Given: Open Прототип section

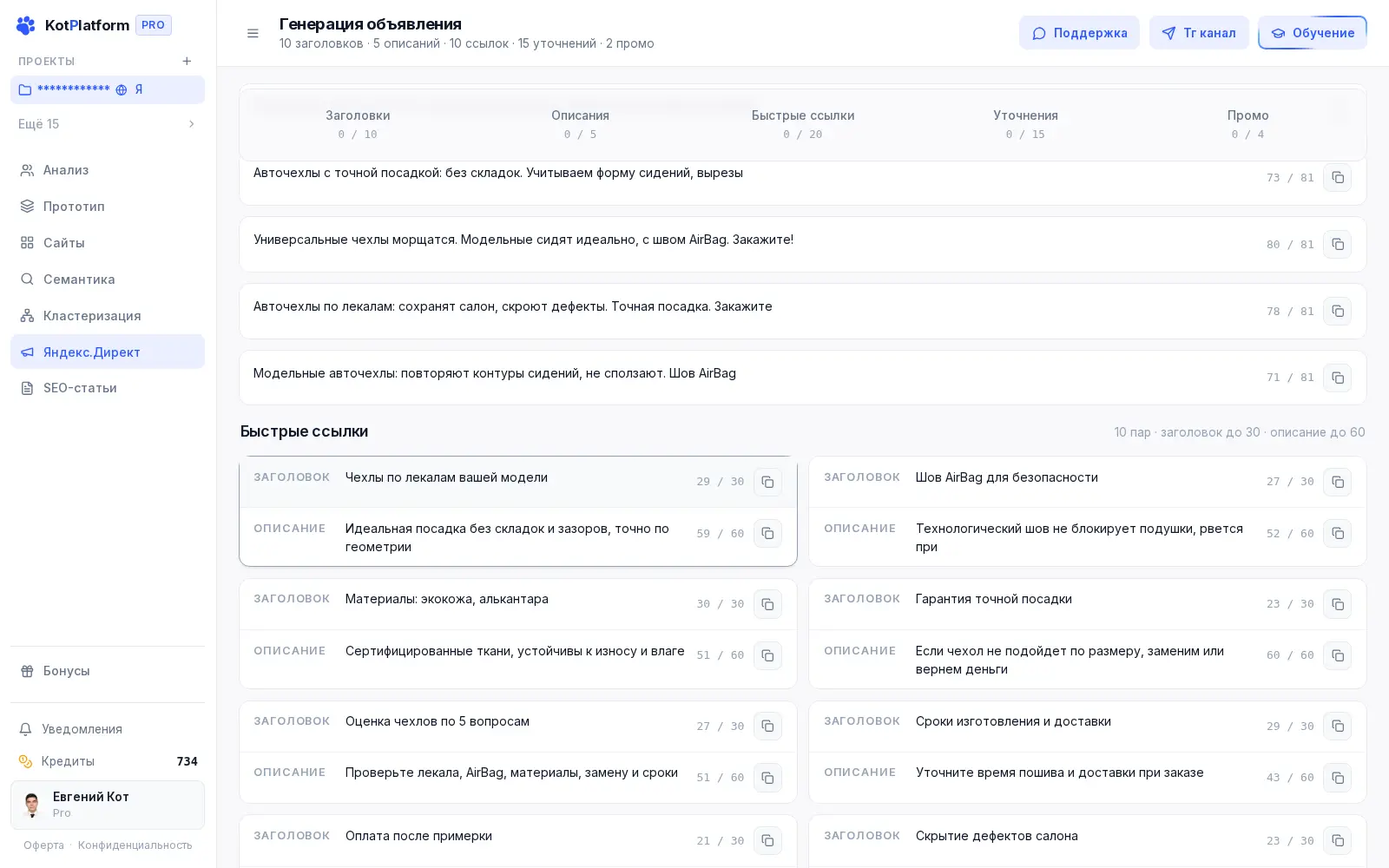Looking at the screenshot, I should point(108,207).
